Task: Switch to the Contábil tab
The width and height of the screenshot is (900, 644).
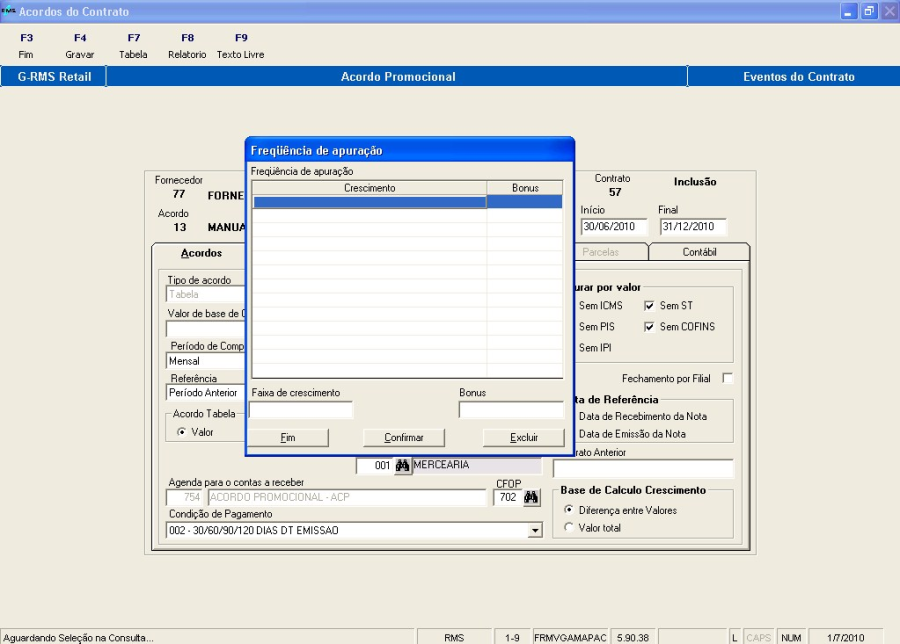Action: click(x=699, y=252)
